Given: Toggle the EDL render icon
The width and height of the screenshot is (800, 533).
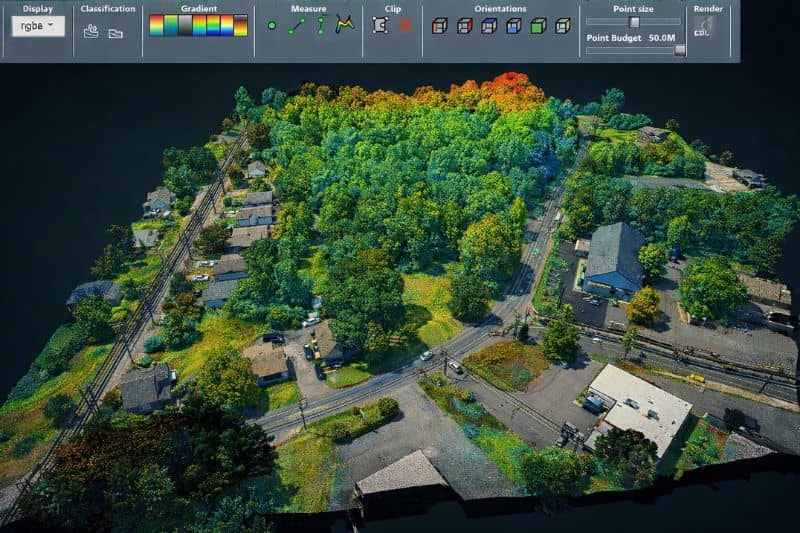Looking at the screenshot, I should tap(704, 27).
